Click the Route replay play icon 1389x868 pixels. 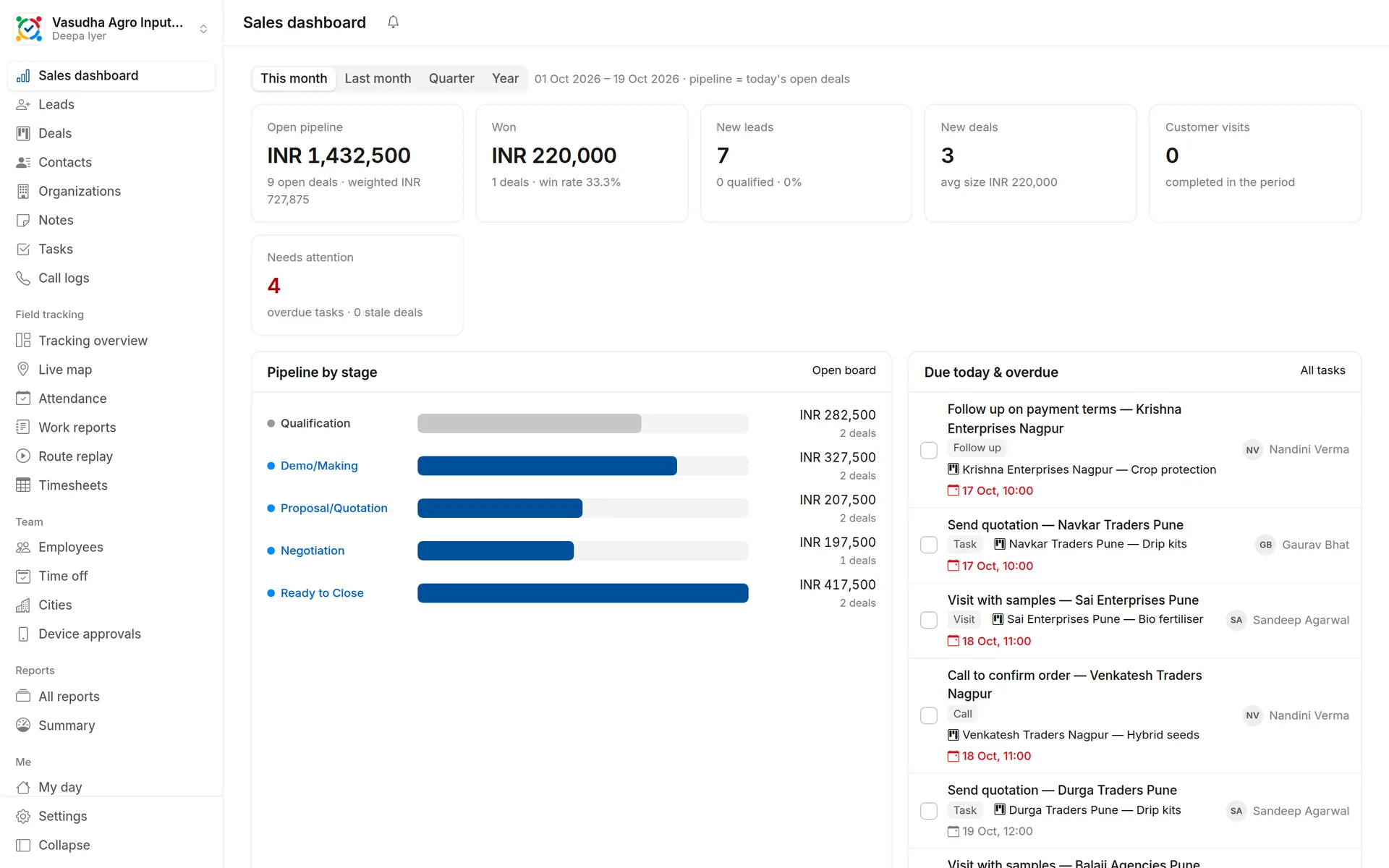(23, 456)
